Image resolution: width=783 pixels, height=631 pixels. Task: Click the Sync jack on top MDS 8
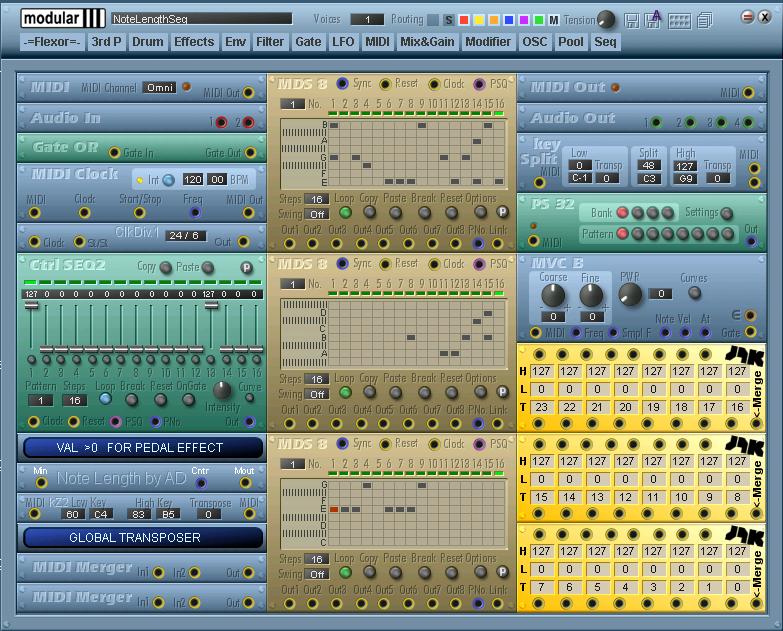[x=343, y=83]
